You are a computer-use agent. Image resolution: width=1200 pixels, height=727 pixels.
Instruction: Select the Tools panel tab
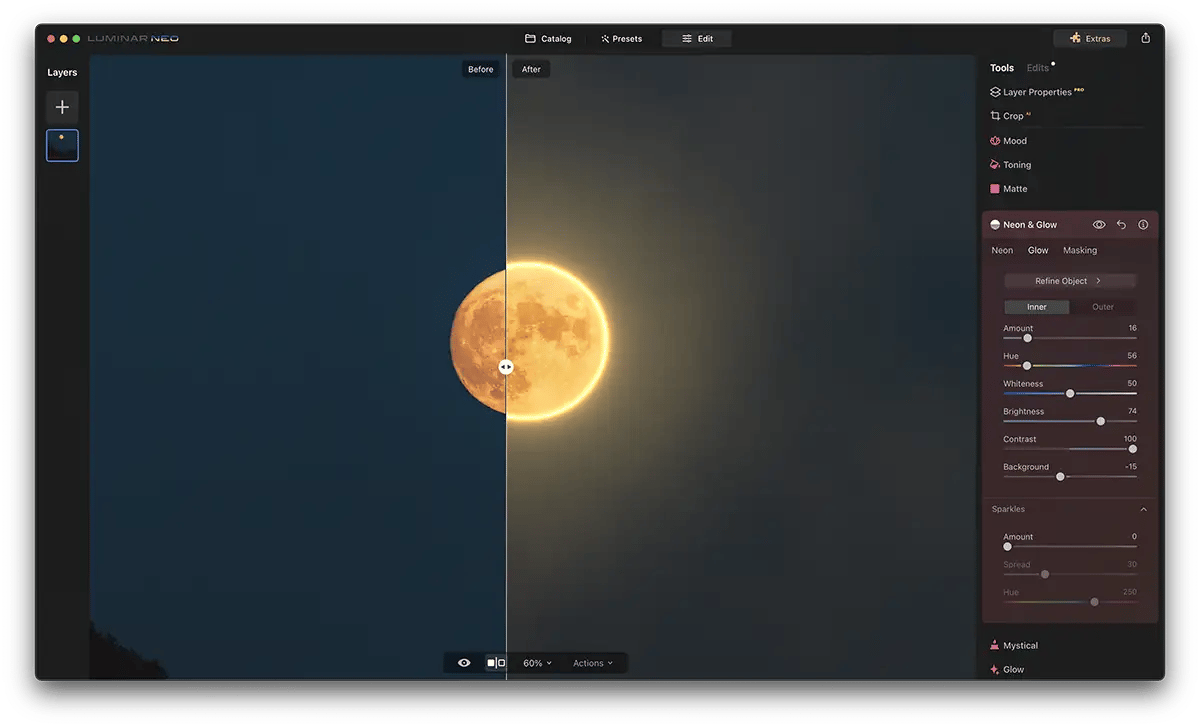(1002, 68)
